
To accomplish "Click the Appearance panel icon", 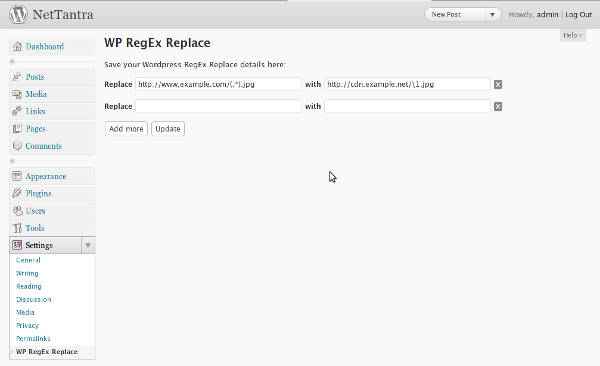I will click(x=17, y=176).
